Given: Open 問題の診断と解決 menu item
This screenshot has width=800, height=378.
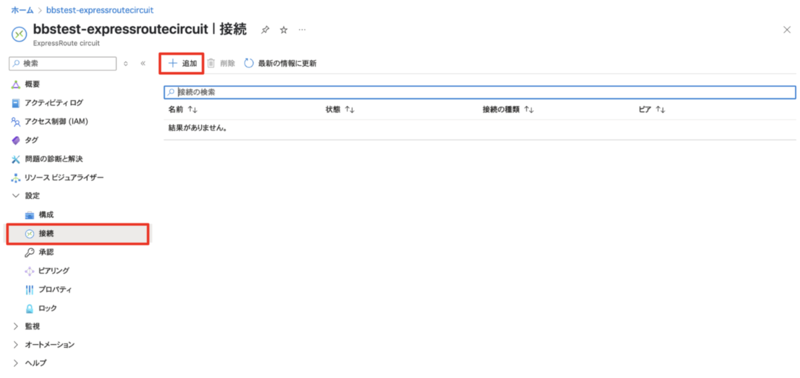Looking at the screenshot, I should pos(54,159).
